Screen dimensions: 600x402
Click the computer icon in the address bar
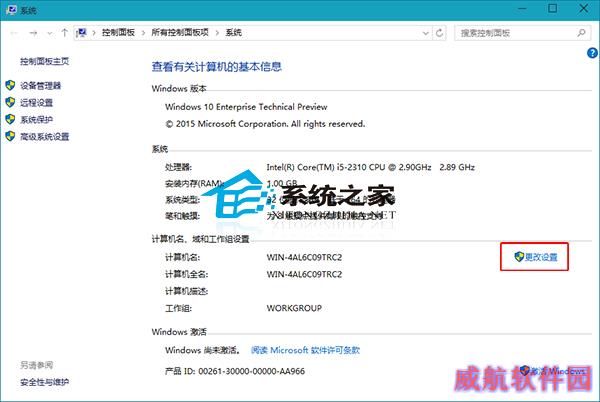(82, 33)
